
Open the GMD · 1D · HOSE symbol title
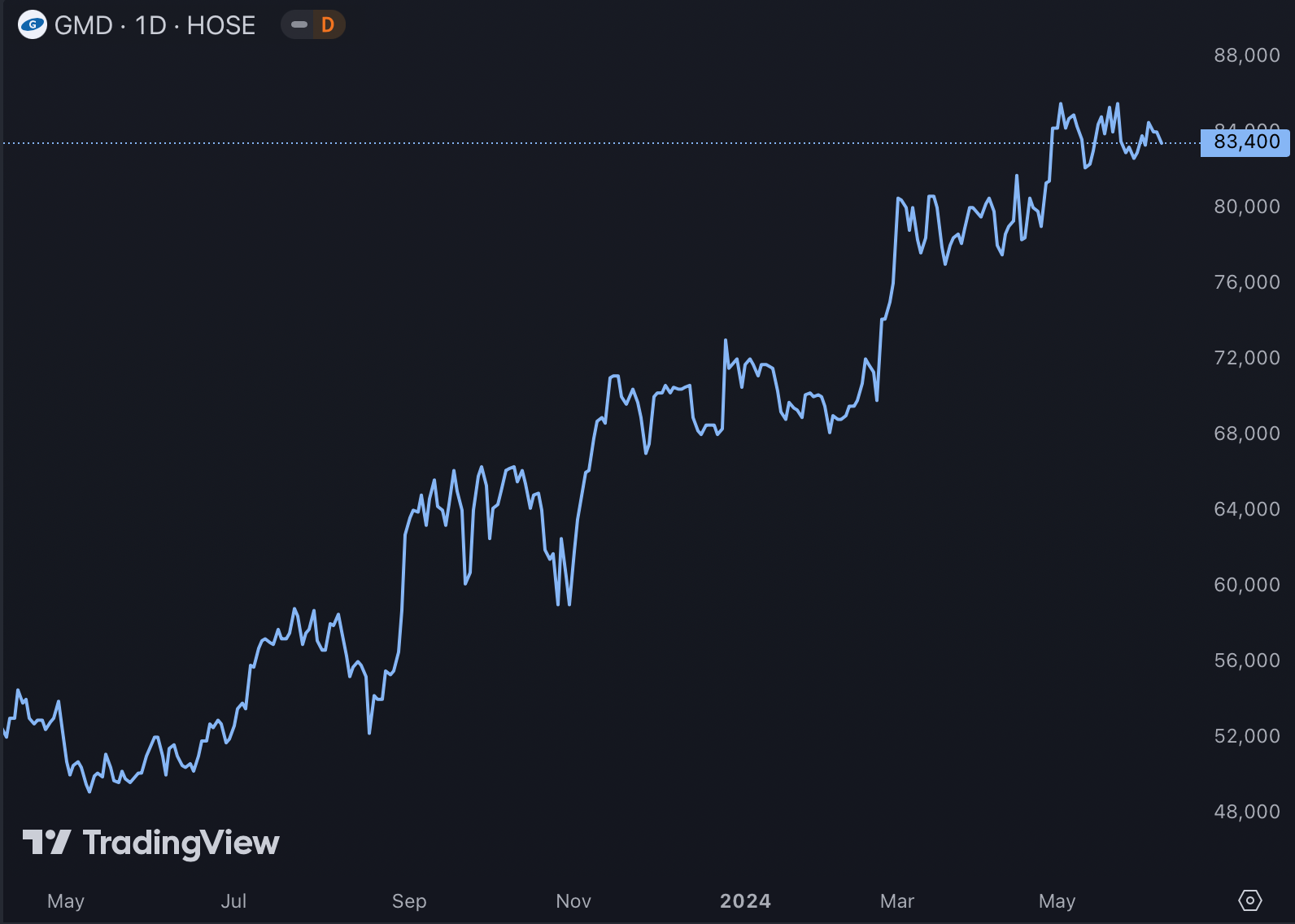tap(155, 25)
